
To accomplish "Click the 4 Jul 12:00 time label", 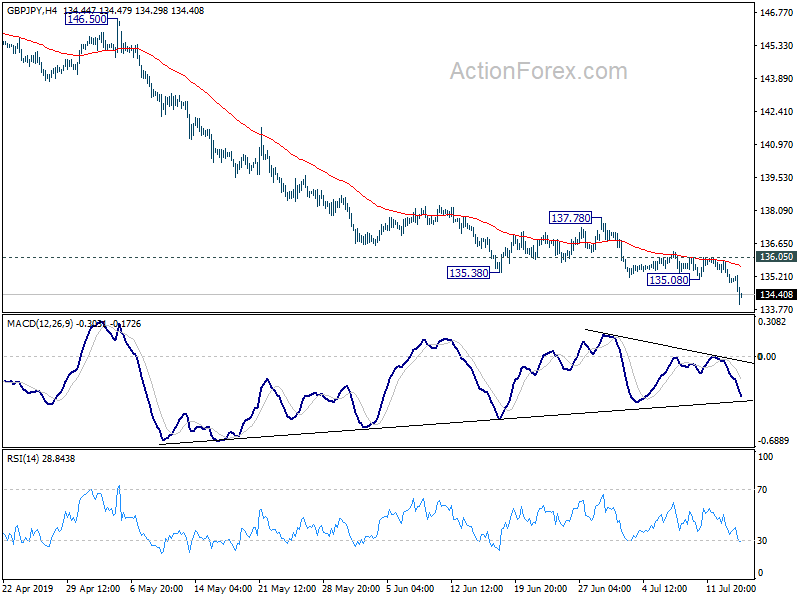I will (665, 589).
